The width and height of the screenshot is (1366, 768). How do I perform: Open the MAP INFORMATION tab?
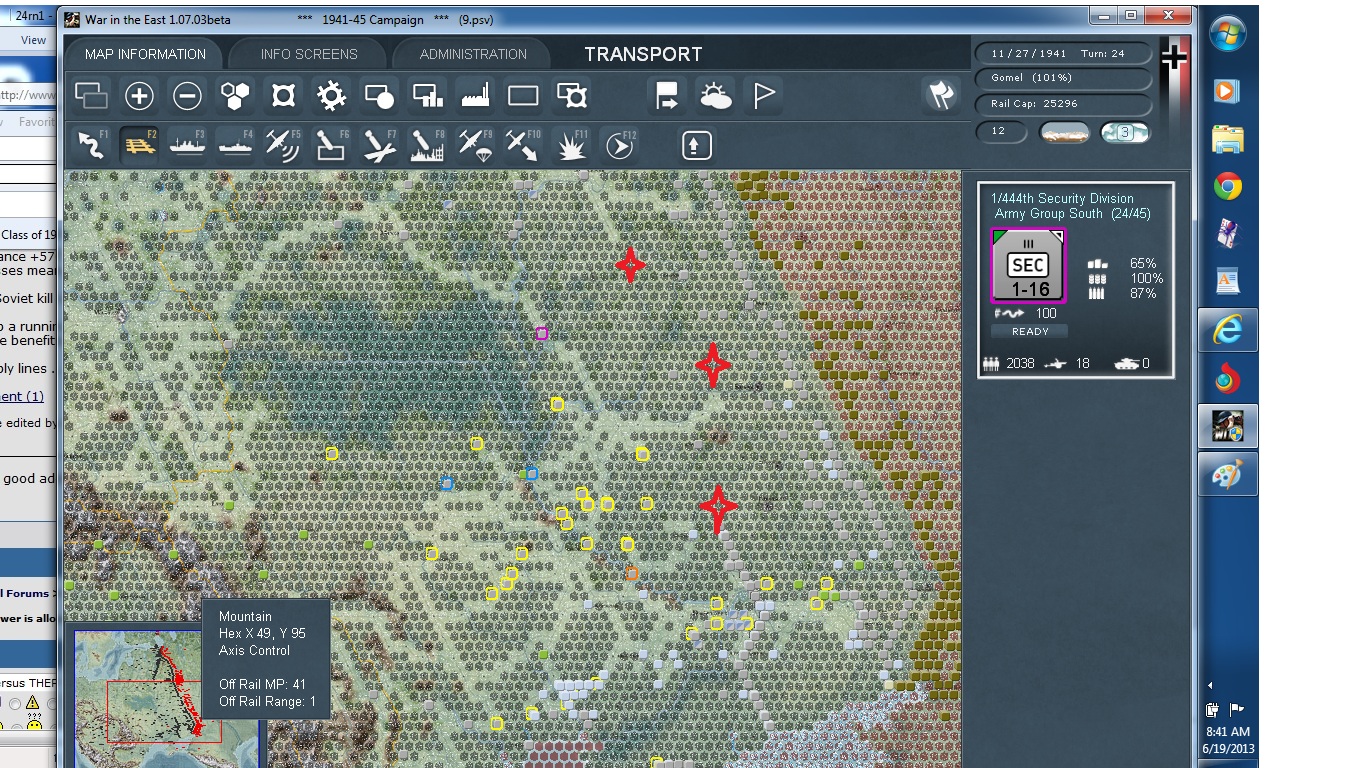coord(144,54)
